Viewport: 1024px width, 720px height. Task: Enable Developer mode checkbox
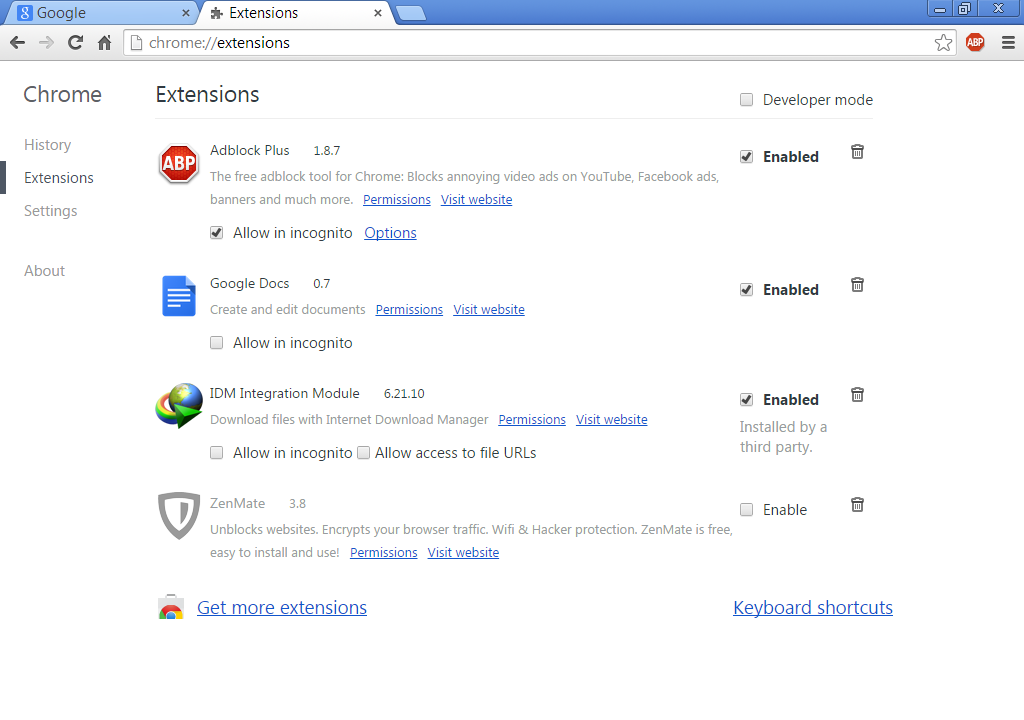(x=747, y=100)
